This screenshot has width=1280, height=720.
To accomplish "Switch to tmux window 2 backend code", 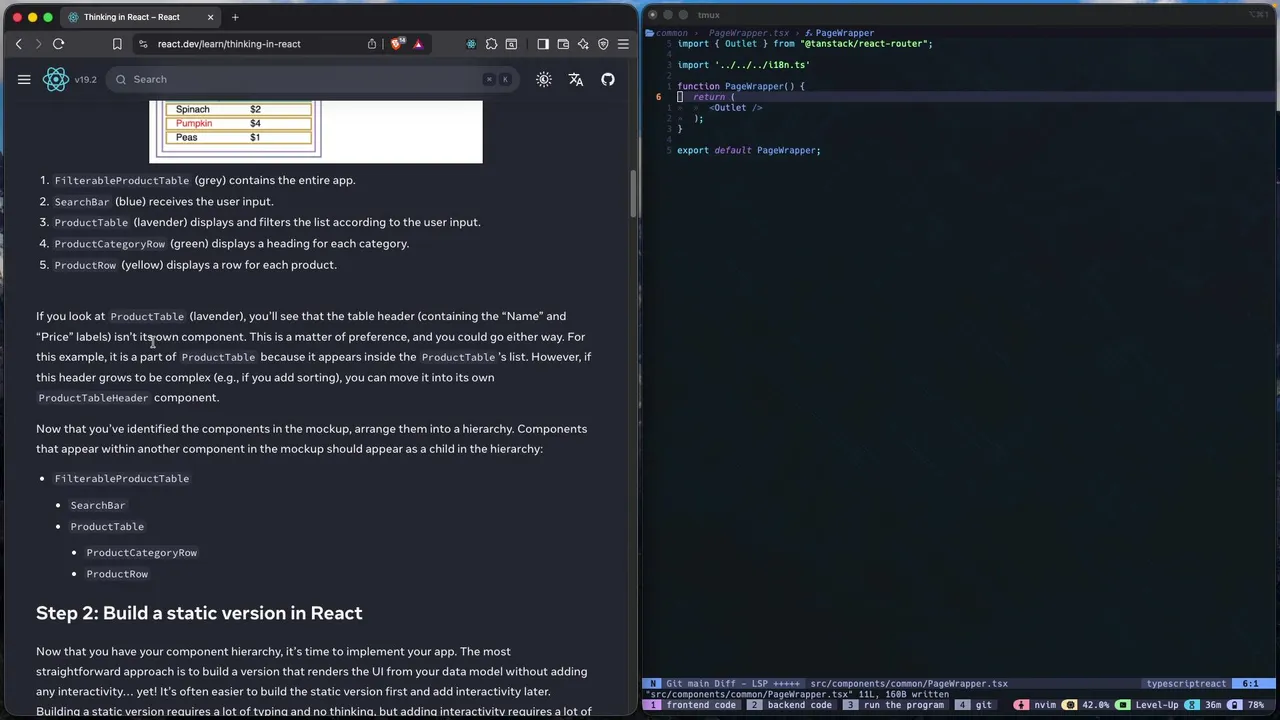I will tap(792, 705).
